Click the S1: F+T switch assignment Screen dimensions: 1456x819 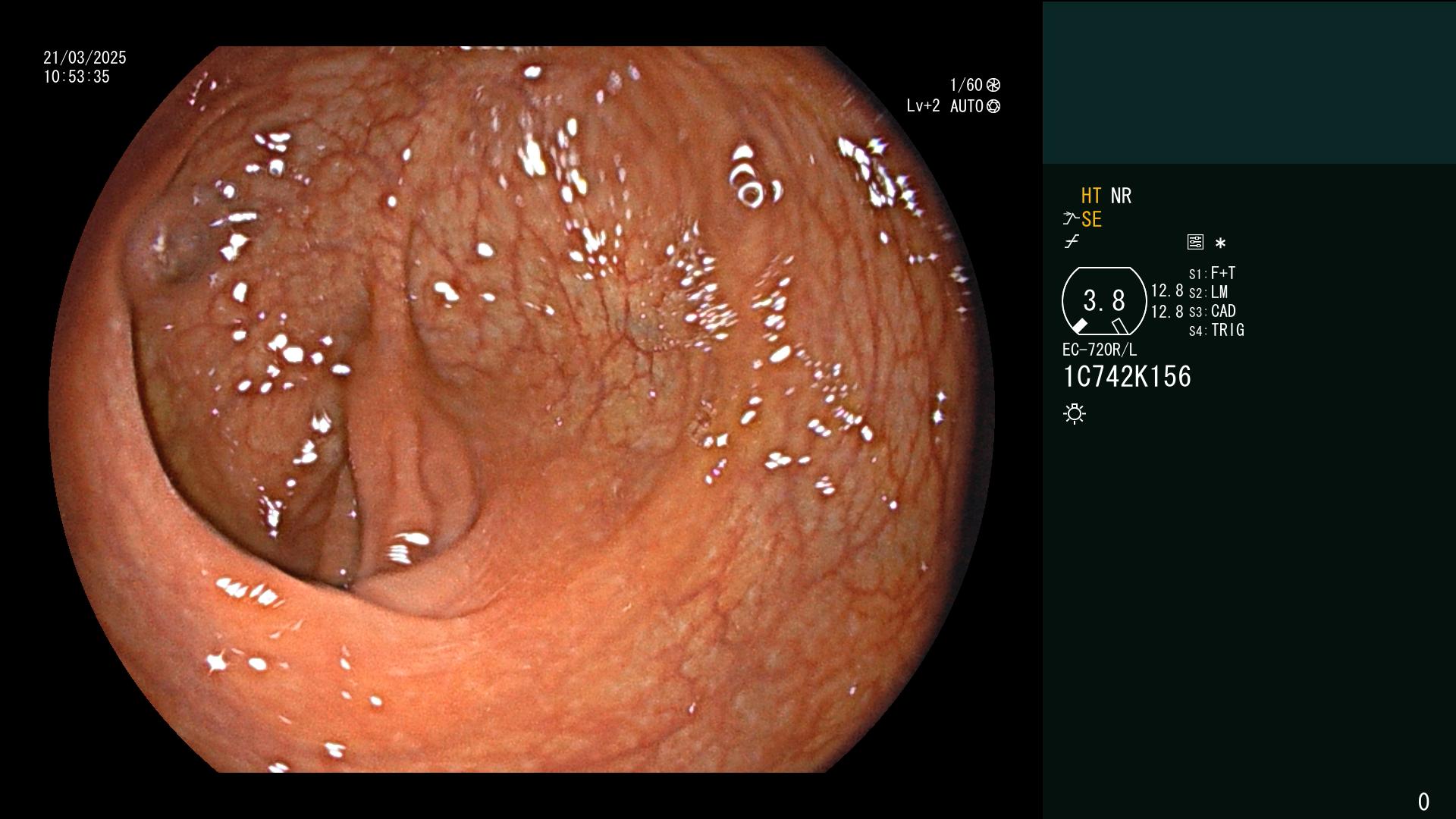point(1212,273)
